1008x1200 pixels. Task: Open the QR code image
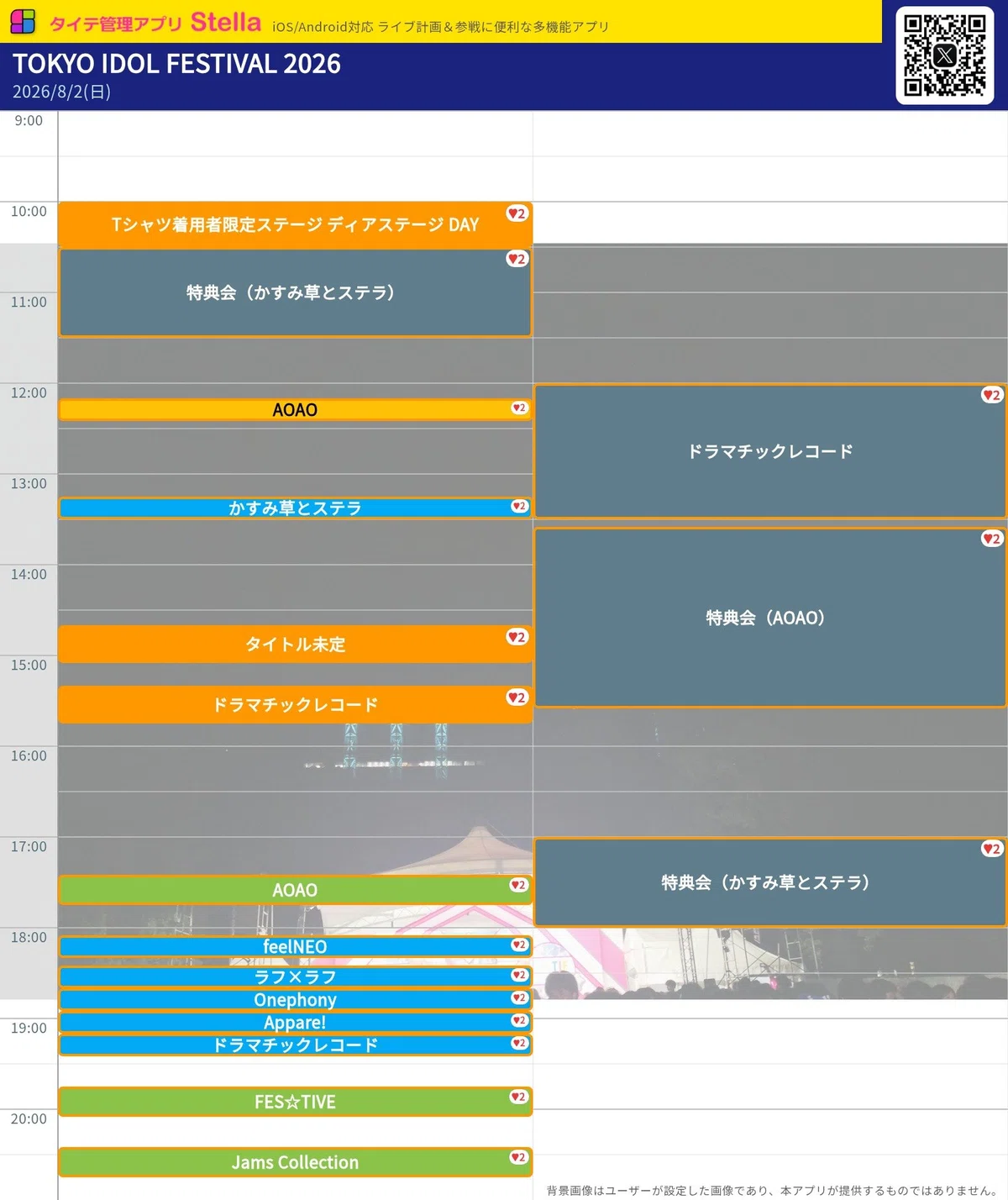945,55
